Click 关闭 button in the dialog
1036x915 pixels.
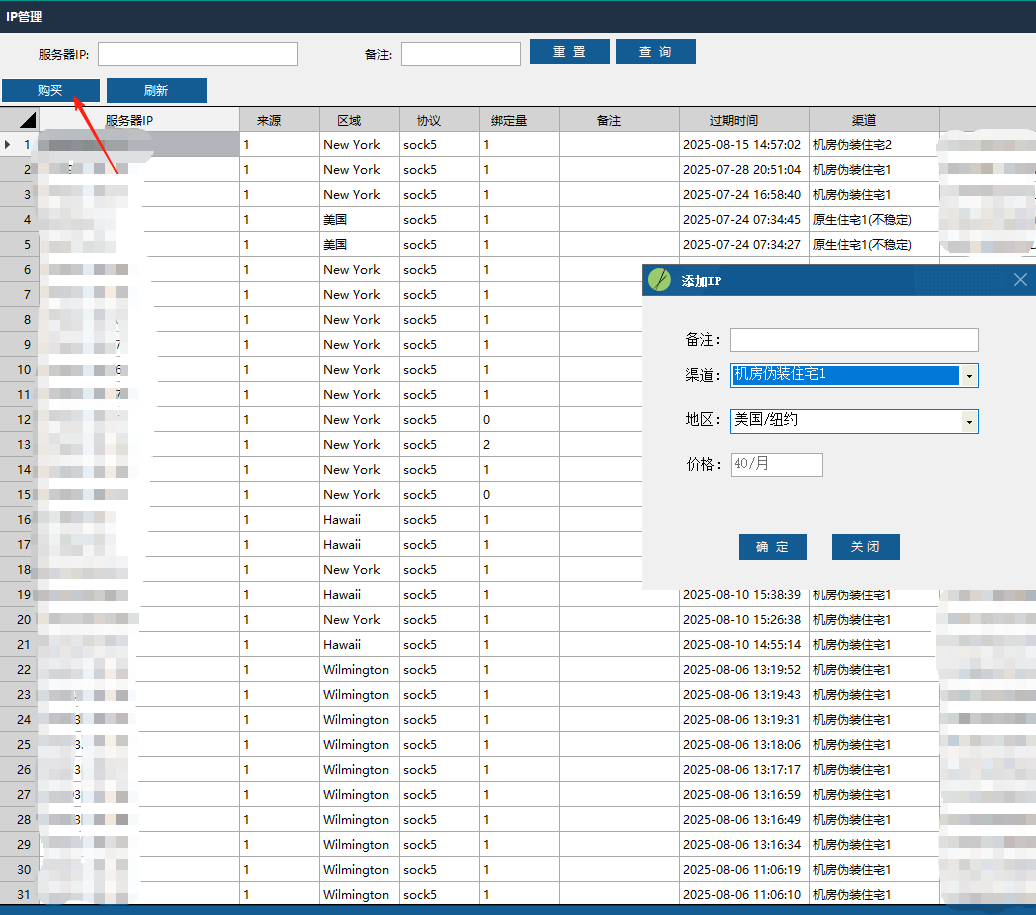865,547
